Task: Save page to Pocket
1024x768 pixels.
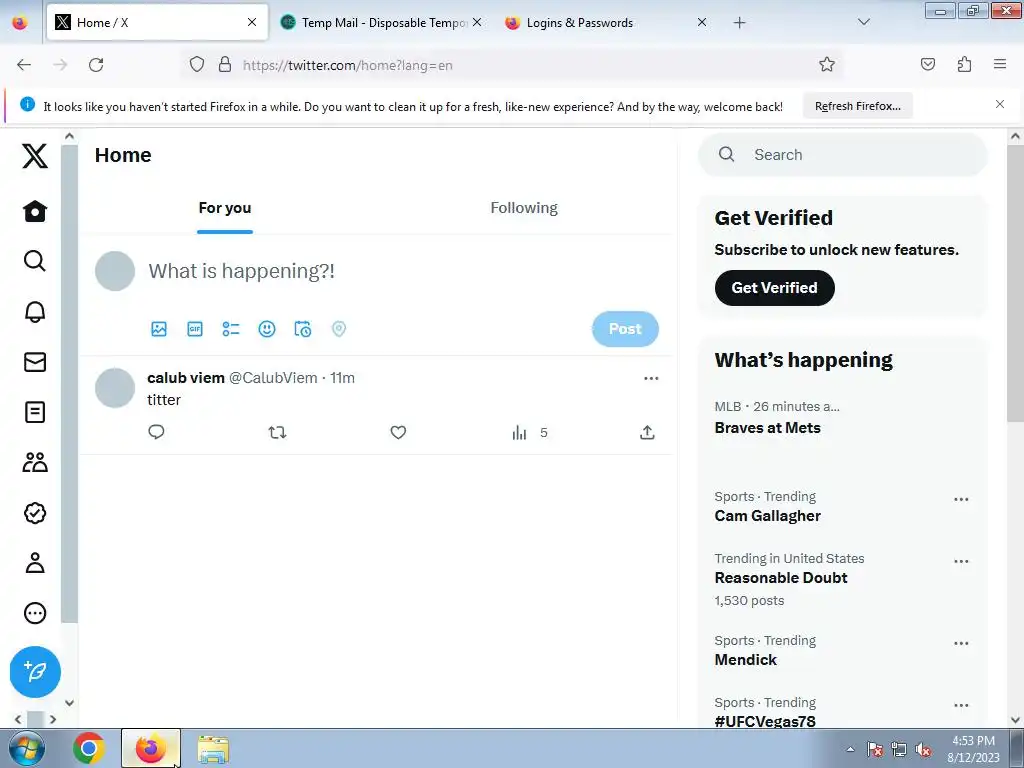Action: [927, 64]
